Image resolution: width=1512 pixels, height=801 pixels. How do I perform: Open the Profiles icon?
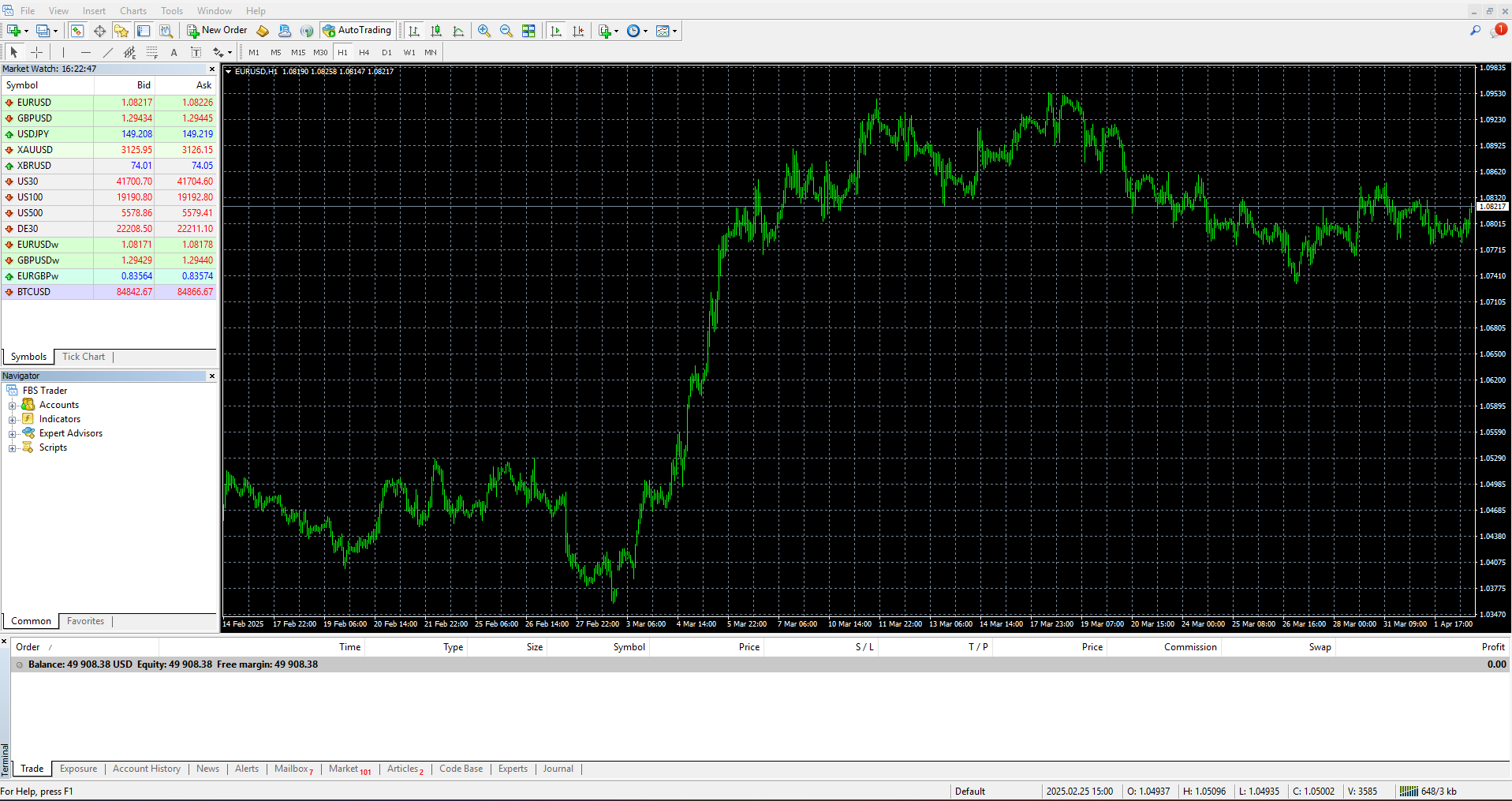(43, 31)
